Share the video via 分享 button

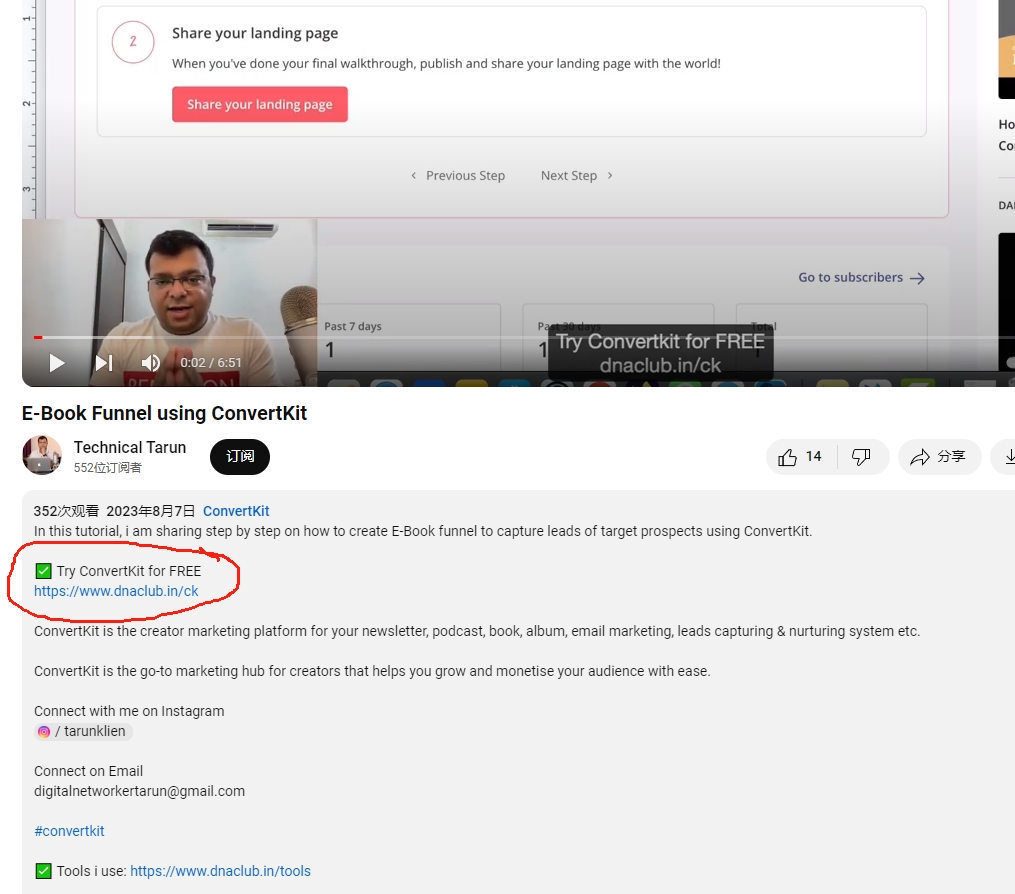tap(939, 457)
